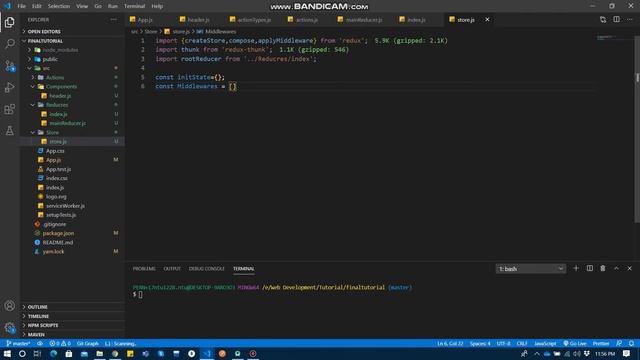640x360 pixels.
Task: Expand the Timeline section
Action: pos(73,316)
